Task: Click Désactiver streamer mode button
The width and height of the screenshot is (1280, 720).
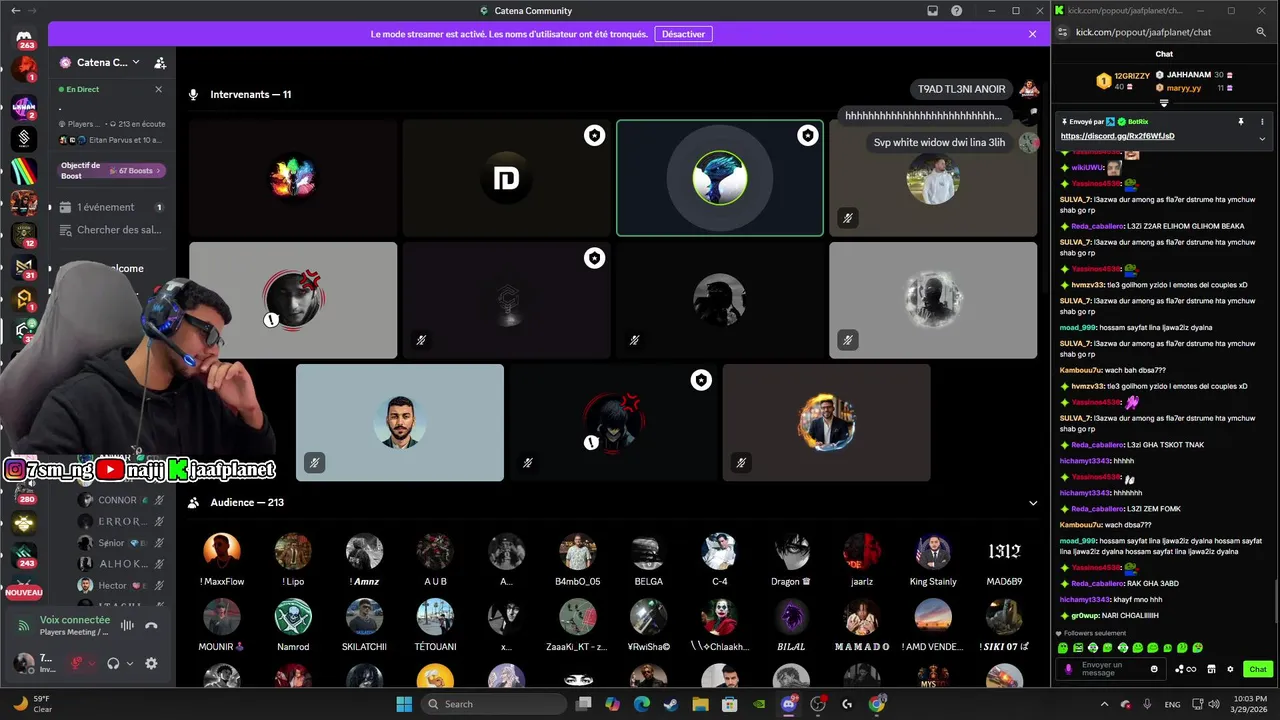Action: click(x=683, y=34)
